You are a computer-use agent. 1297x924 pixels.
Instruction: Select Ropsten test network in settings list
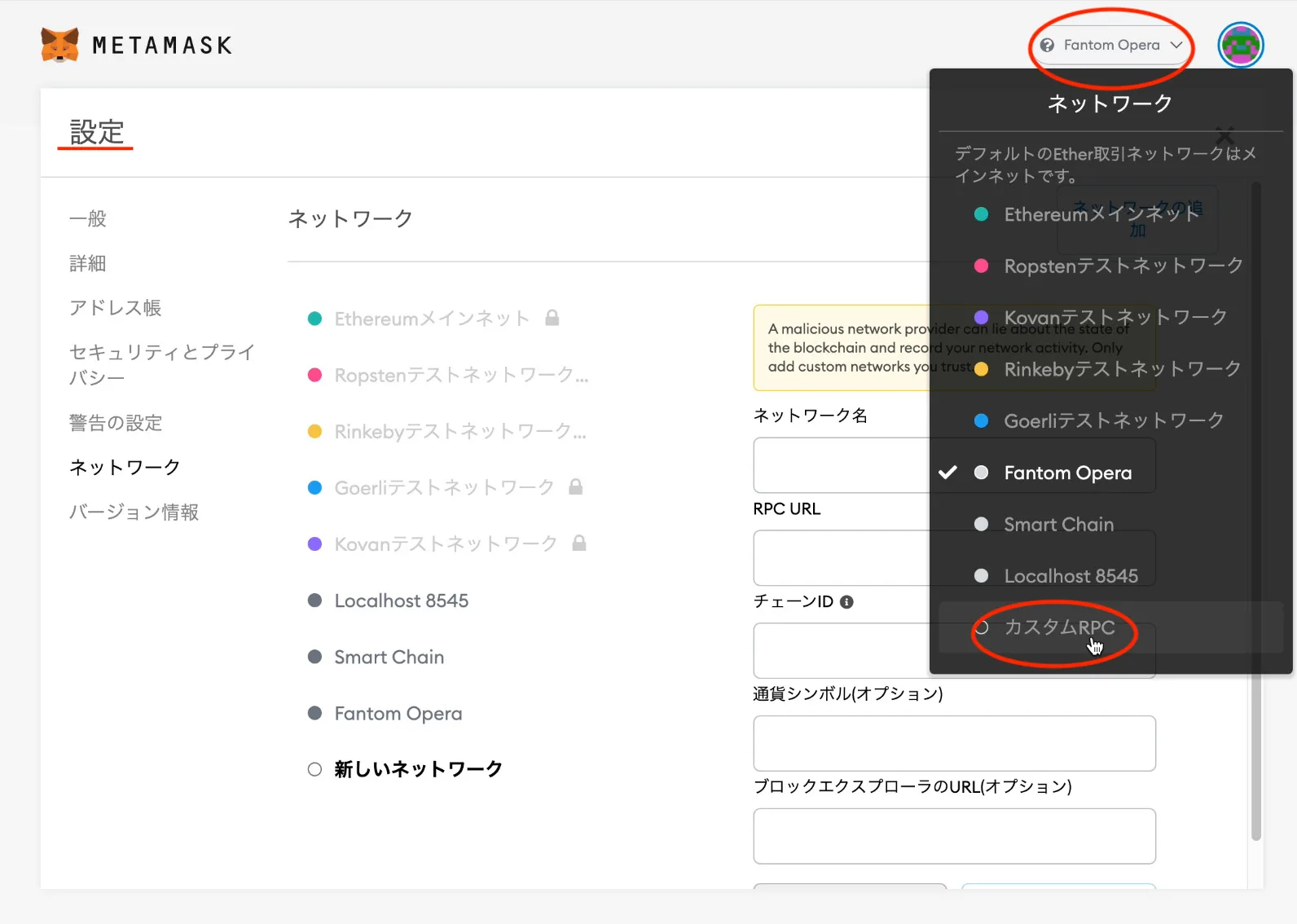(x=447, y=375)
